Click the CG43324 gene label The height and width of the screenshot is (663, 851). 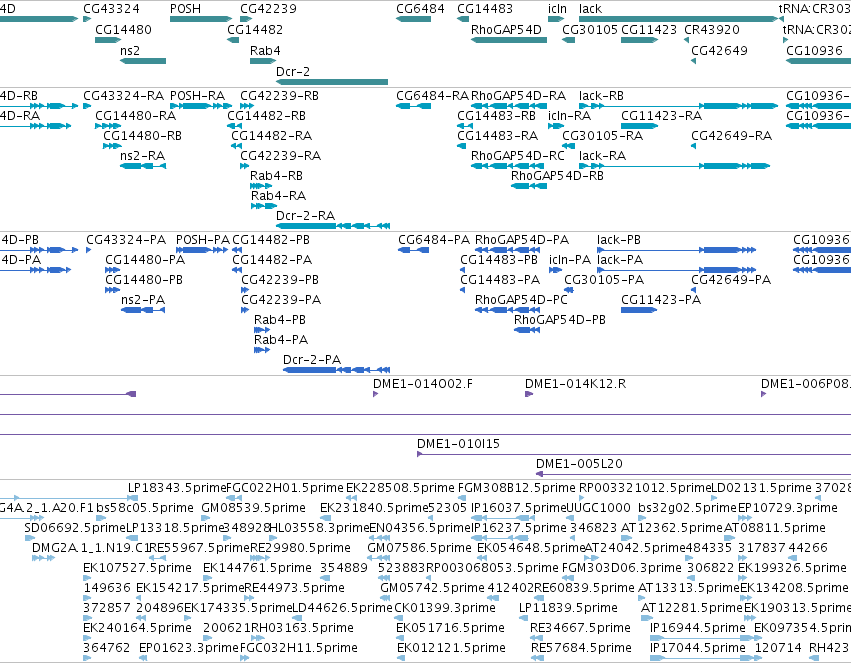[111, 9]
